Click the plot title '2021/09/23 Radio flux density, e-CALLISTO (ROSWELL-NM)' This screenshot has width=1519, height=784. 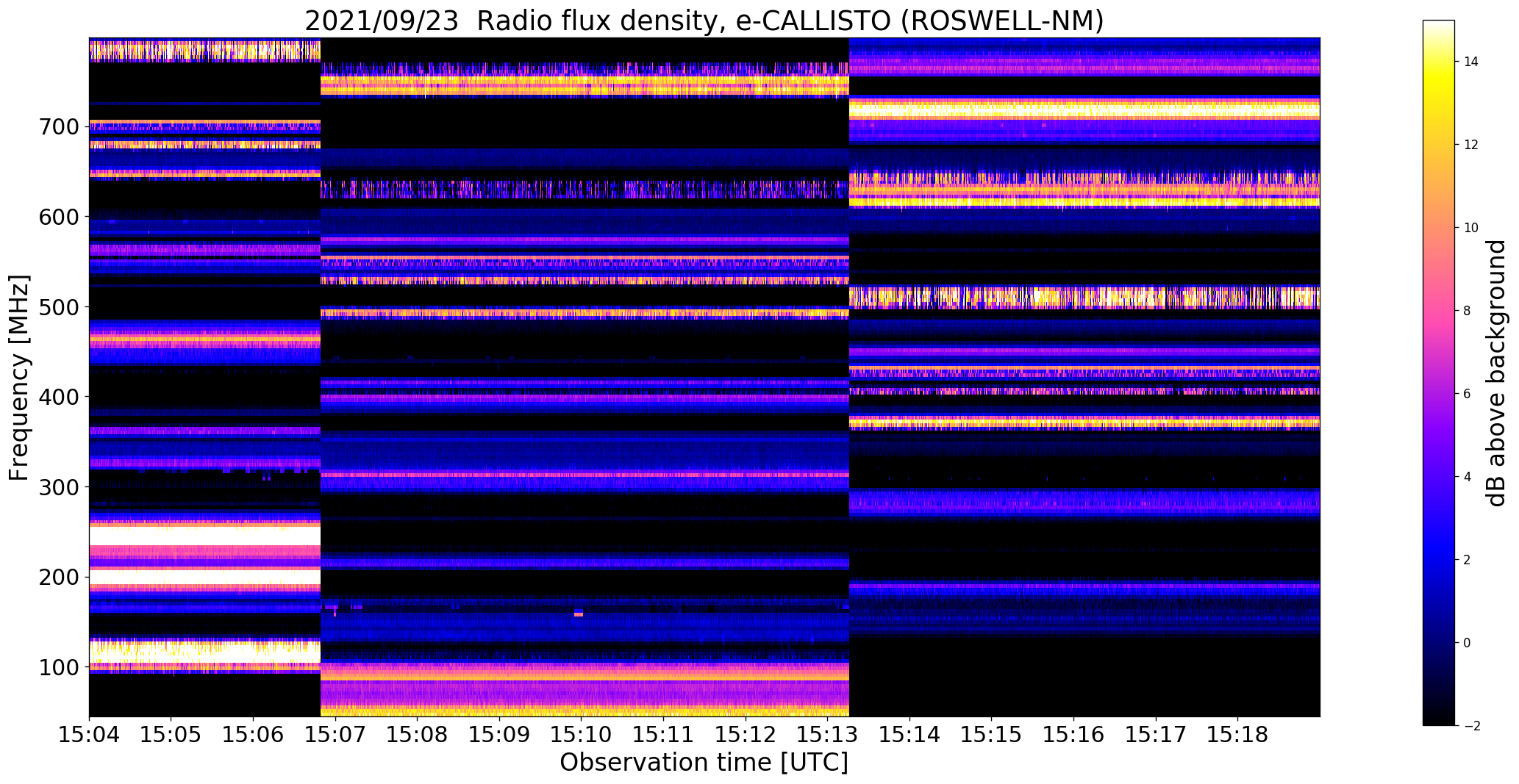click(x=704, y=21)
